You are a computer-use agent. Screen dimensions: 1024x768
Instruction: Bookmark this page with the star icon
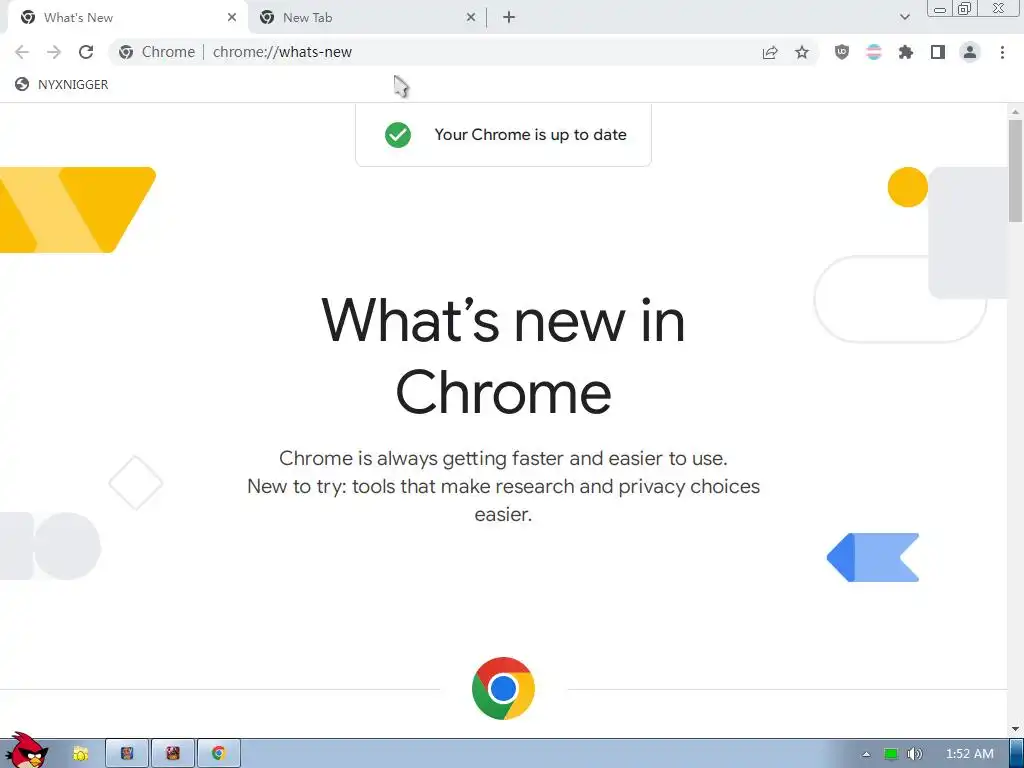point(802,52)
